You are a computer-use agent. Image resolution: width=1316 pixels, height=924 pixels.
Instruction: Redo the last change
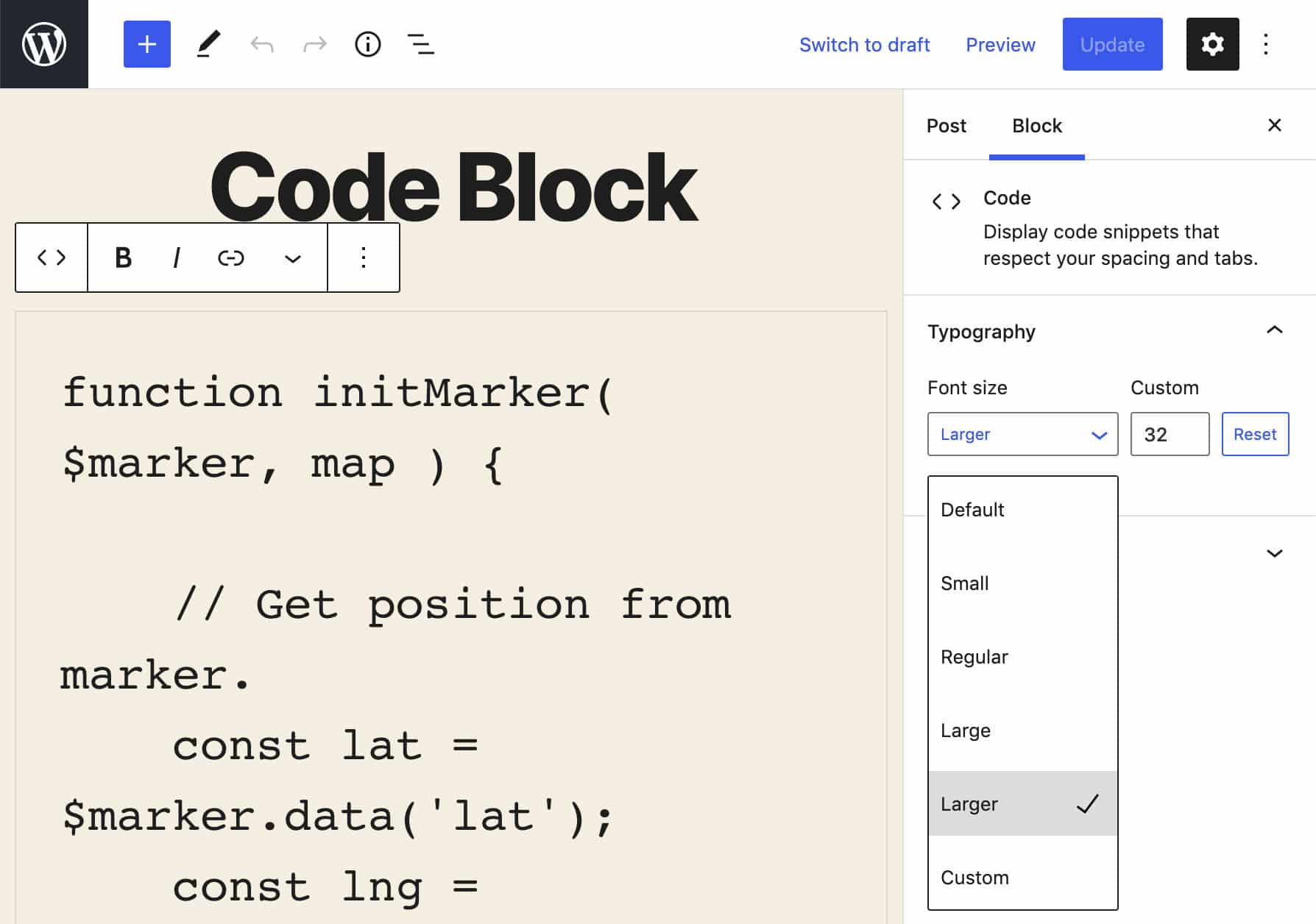tap(314, 44)
